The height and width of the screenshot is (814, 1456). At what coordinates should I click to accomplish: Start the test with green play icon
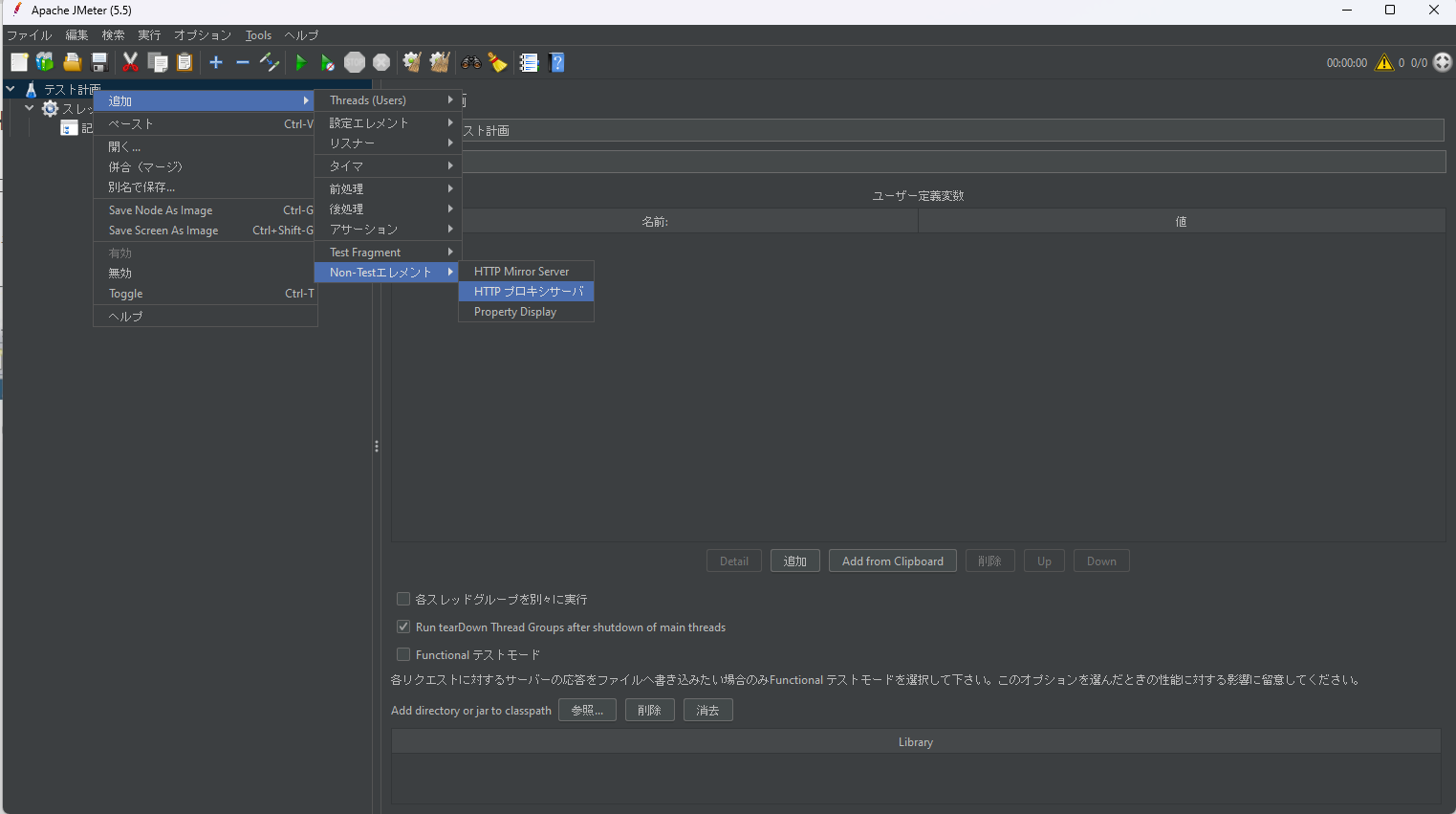click(x=301, y=62)
